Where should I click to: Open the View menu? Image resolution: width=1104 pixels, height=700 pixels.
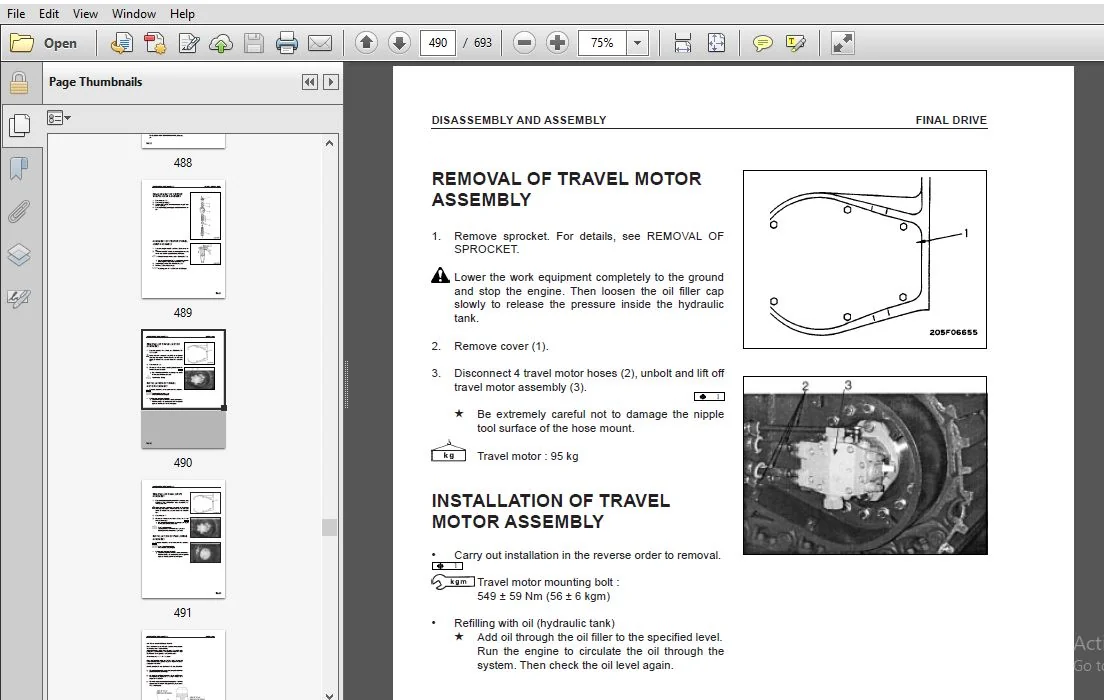[85, 13]
